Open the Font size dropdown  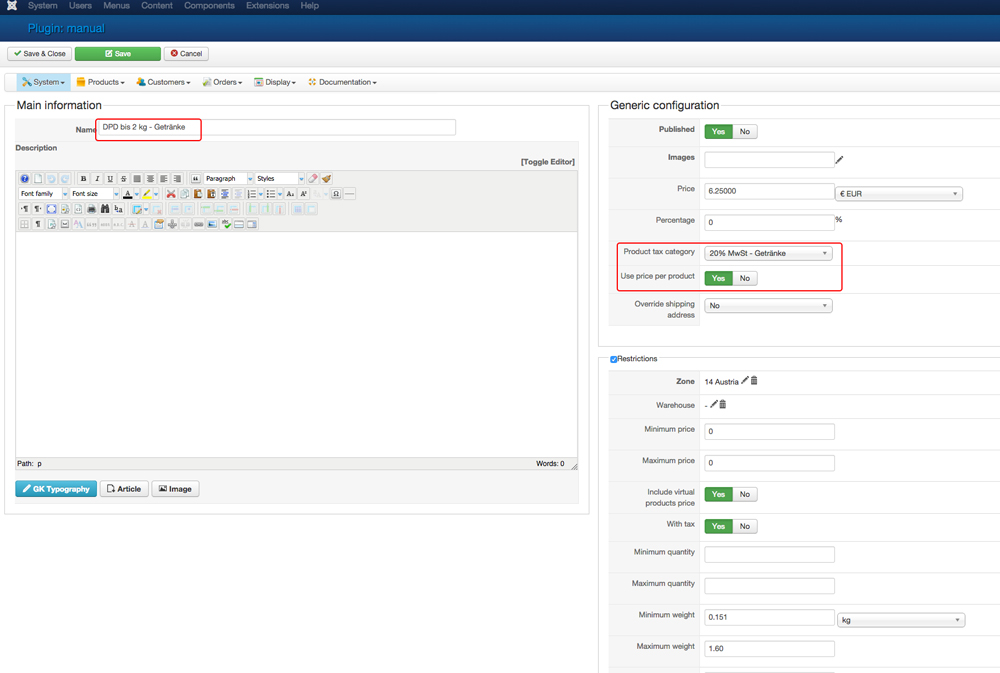(94, 194)
